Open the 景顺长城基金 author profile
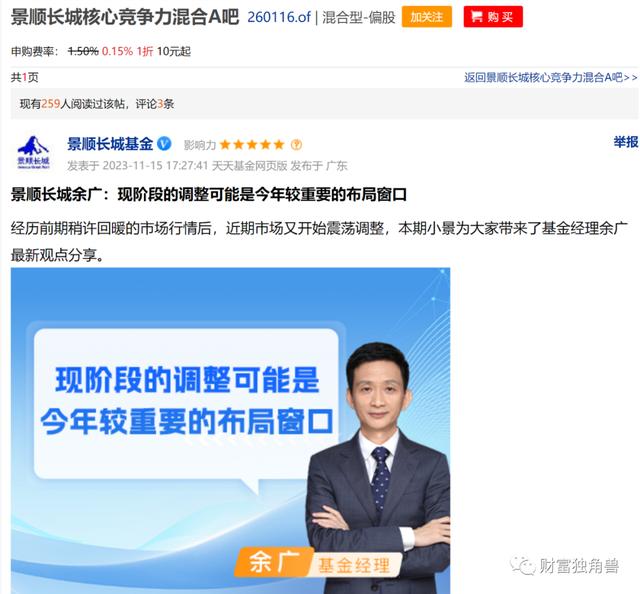 [x=110, y=144]
